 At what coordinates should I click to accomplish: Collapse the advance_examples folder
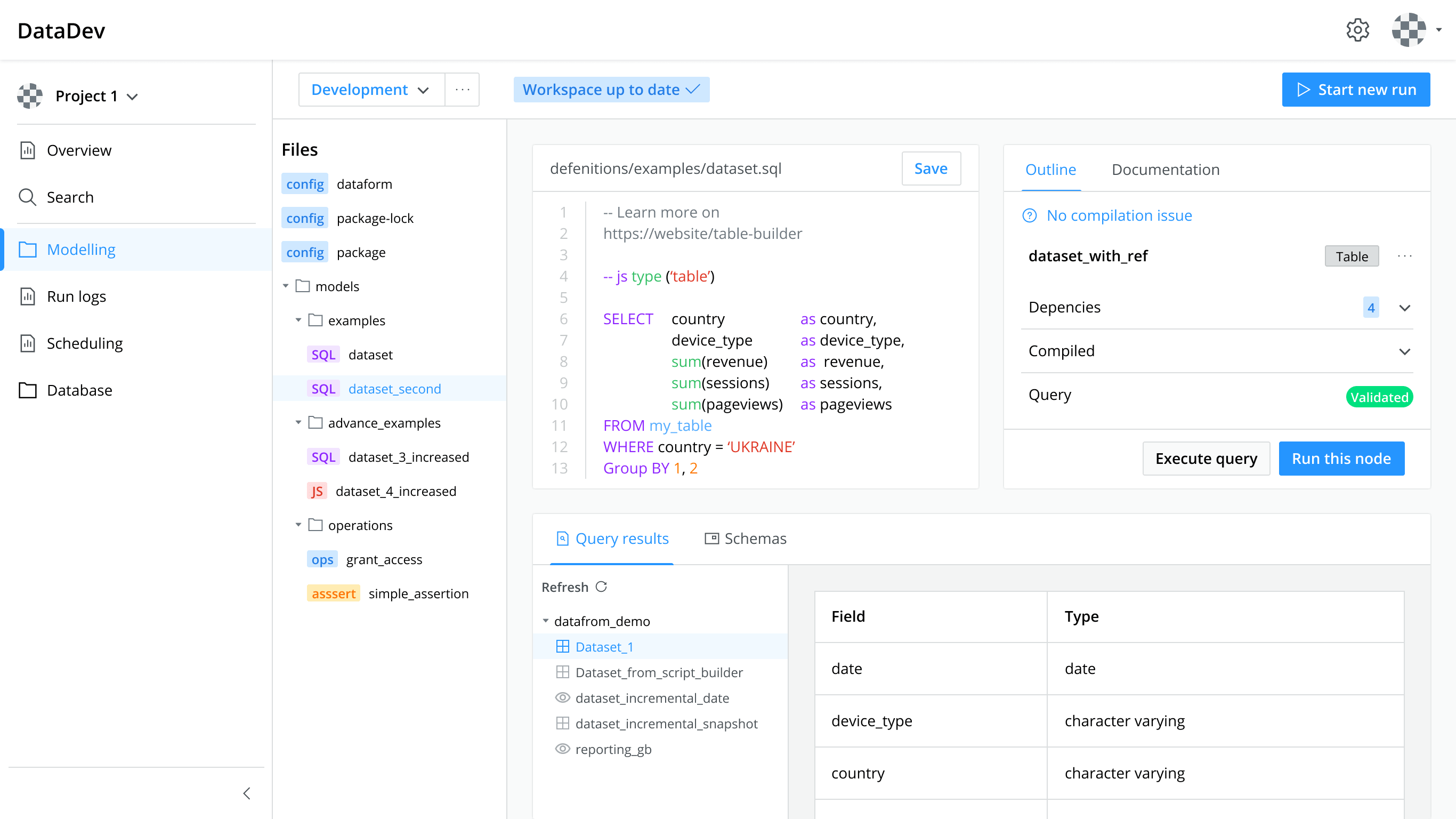(x=298, y=422)
